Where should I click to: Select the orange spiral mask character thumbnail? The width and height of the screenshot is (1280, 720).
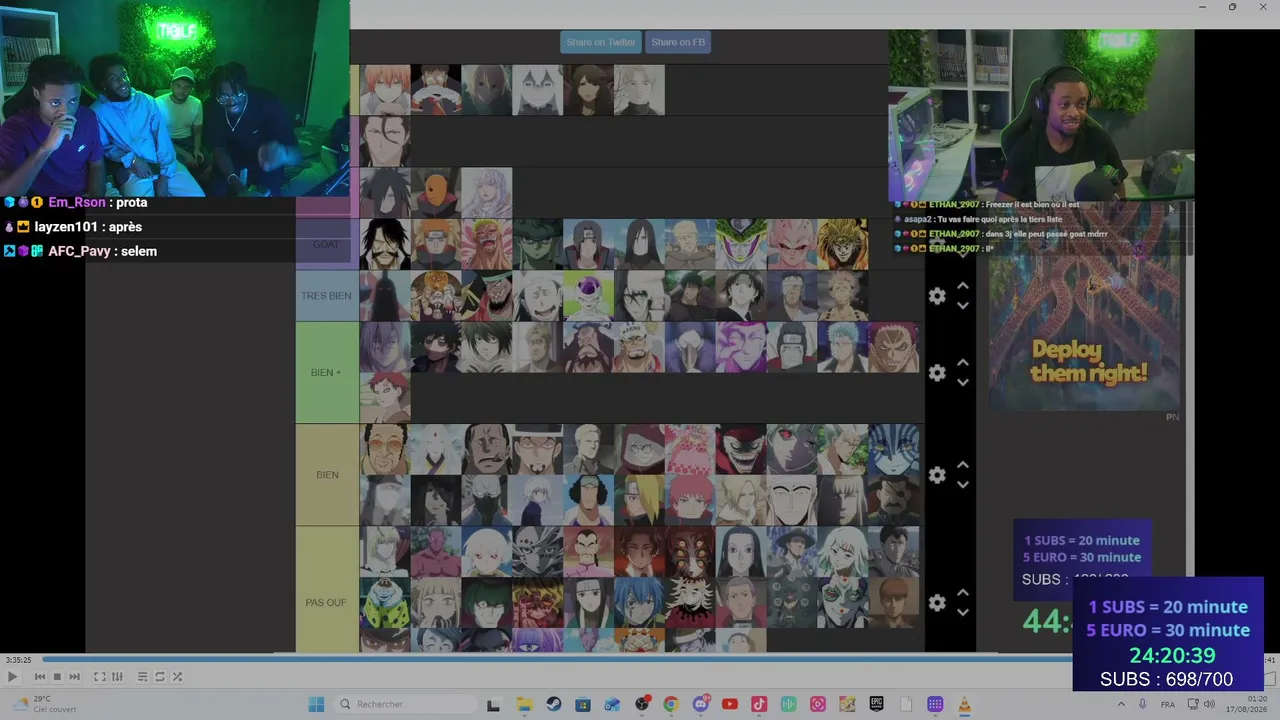(x=436, y=193)
